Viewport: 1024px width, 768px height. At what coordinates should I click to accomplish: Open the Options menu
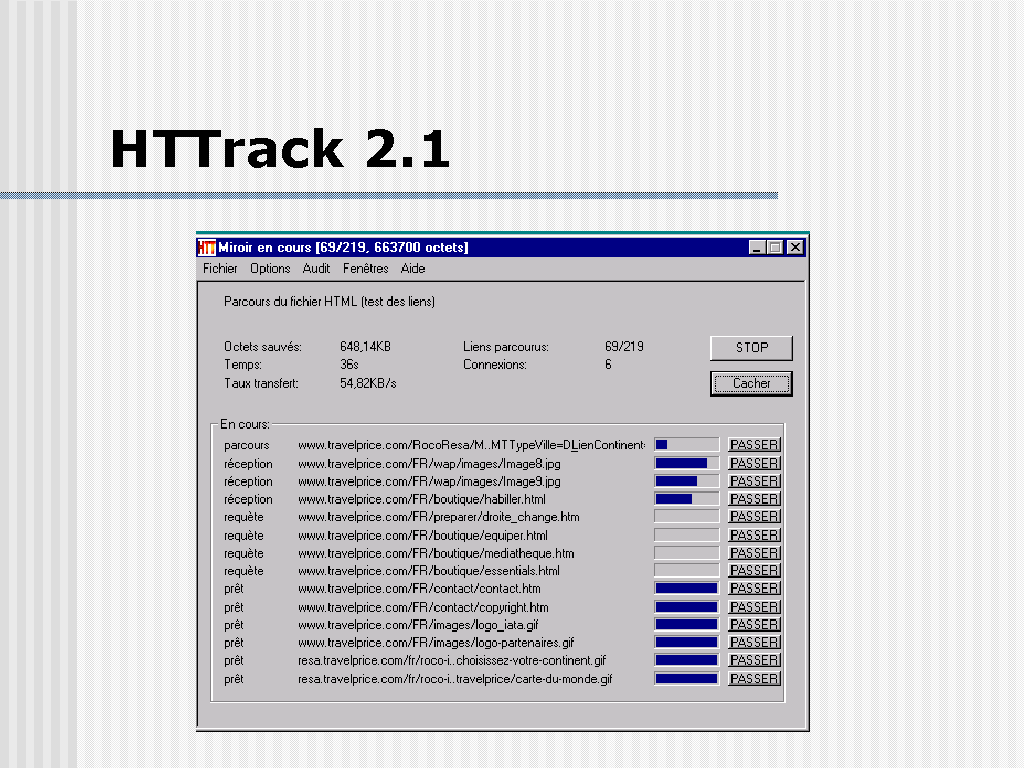pyautogui.click(x=270, y=268)
